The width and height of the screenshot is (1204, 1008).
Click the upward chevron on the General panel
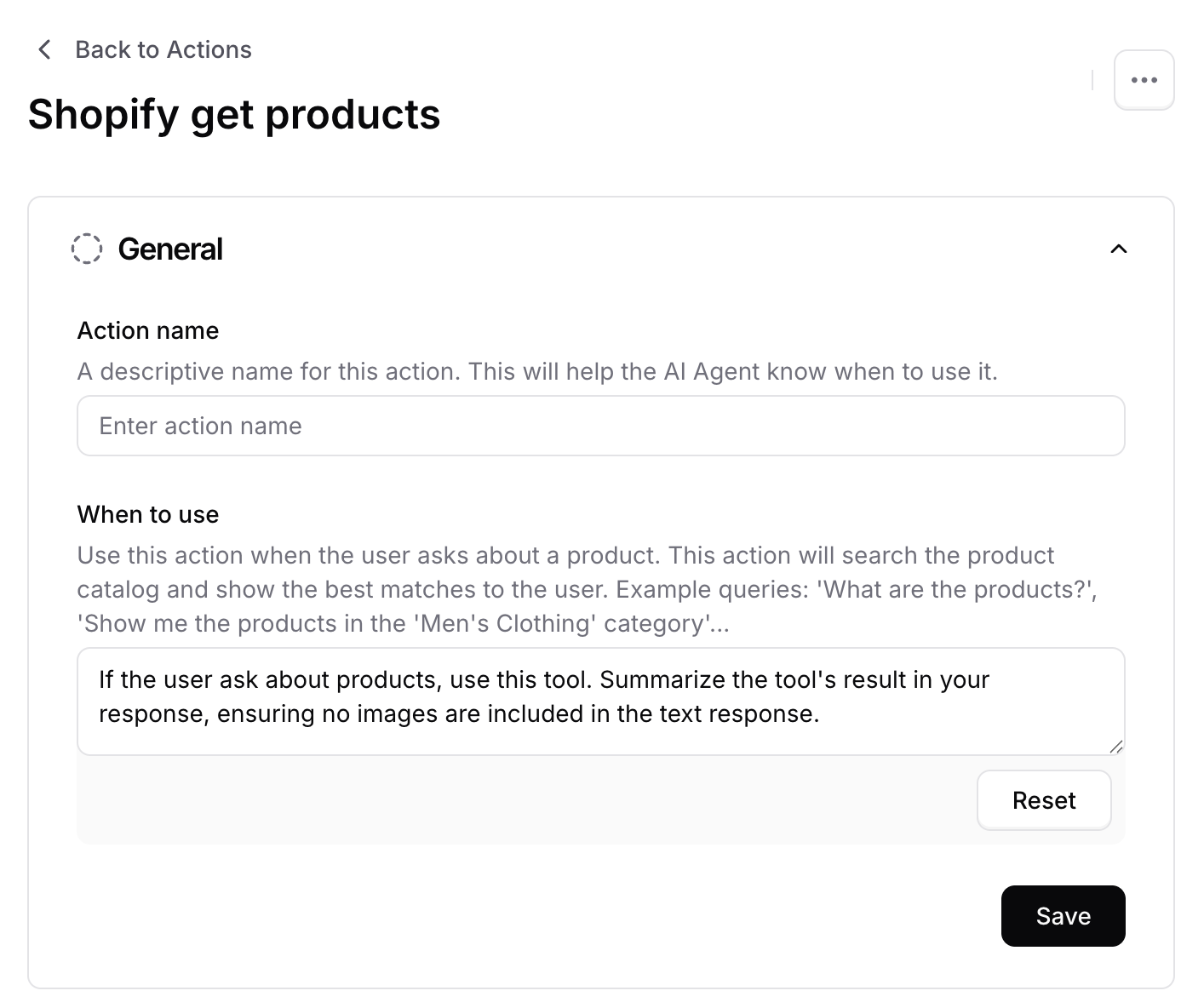(1120, 249)
